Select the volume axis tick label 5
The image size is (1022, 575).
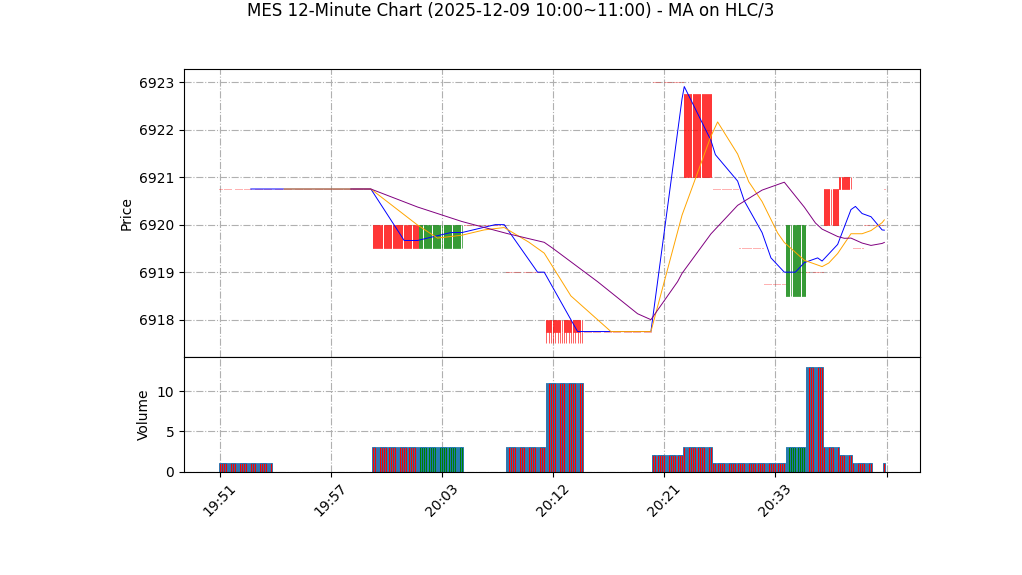coord(169,432)
